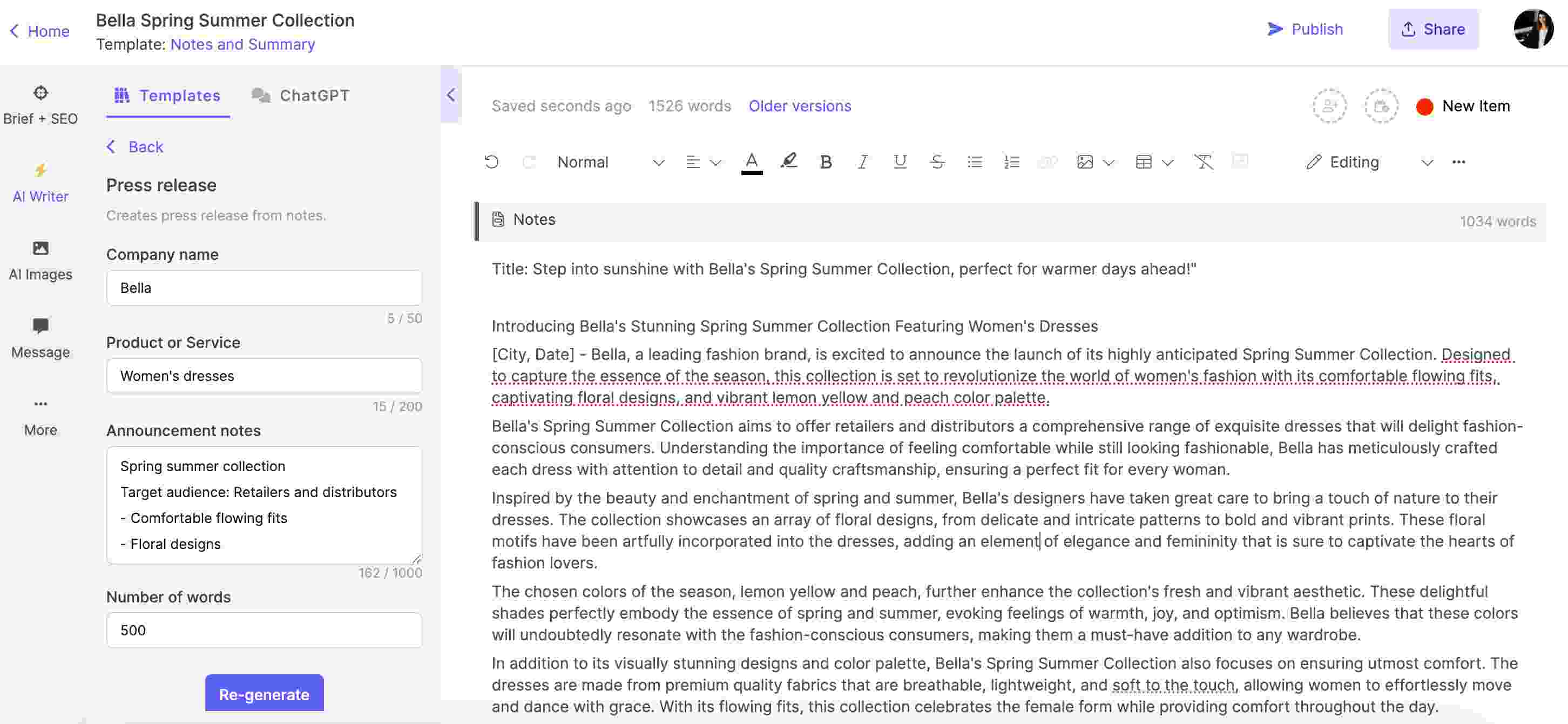Viewport: 1568px width, 724px height.
Task: Click the Older versions link
Action: pyautogui.click(x=800, y=105)
